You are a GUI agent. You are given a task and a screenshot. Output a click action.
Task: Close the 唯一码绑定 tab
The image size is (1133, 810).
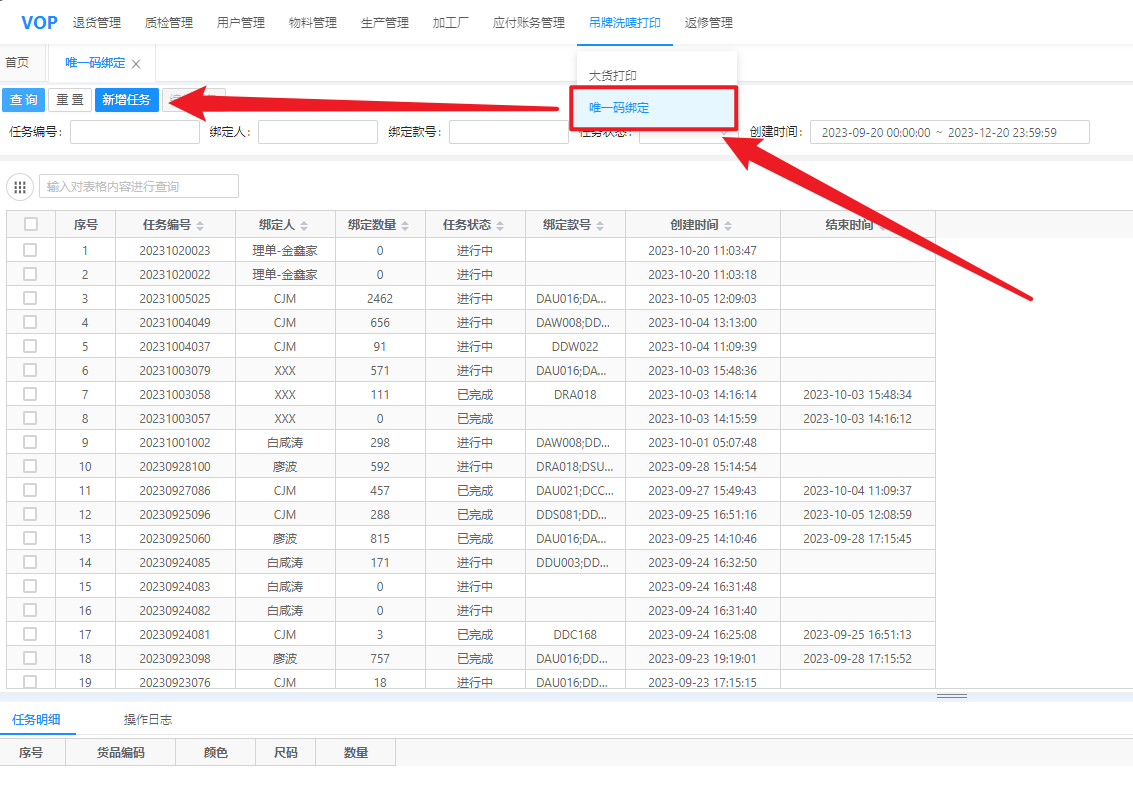(136, 64)
